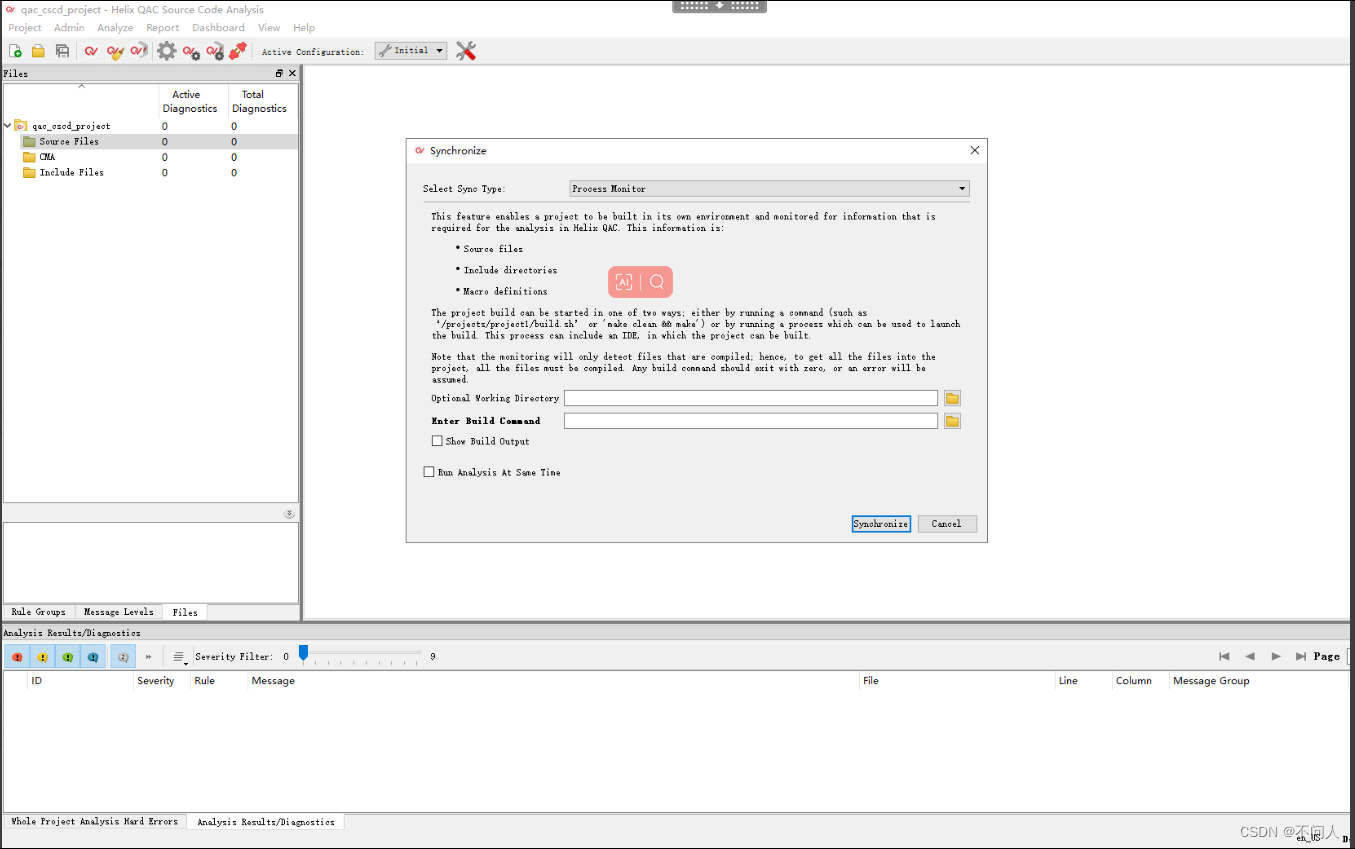Click the double-chevron expander below Files tree
Image resolution: width=1355 pixels, height=849 pixels.
pyautogui.click(x=289, y=513)
